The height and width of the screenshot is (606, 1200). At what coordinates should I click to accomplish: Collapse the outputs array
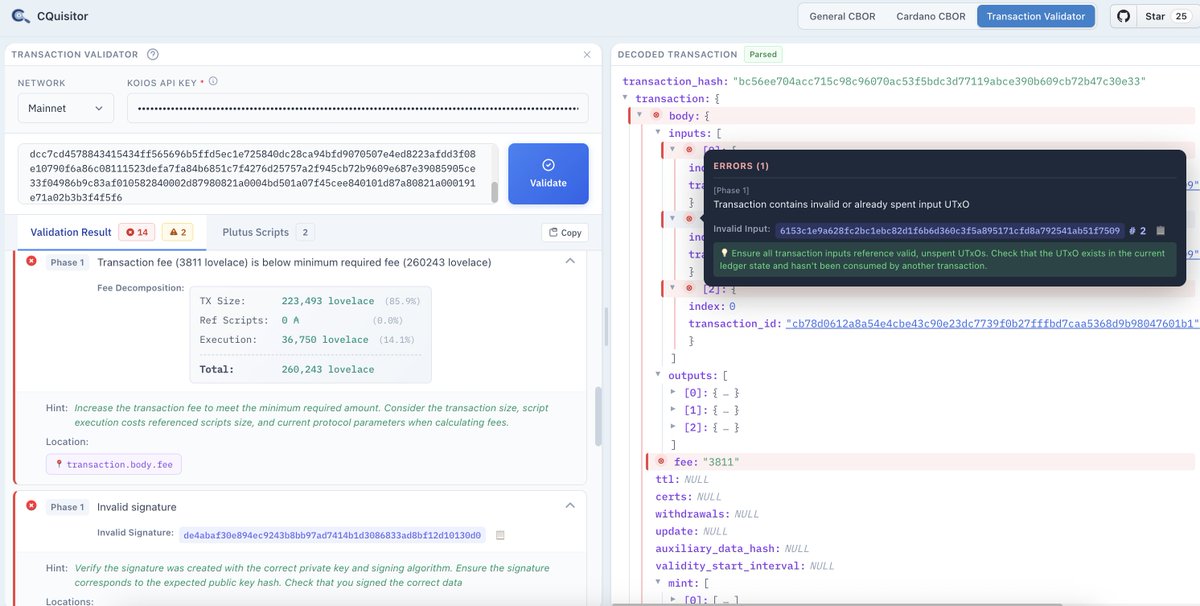coord(657,375)
